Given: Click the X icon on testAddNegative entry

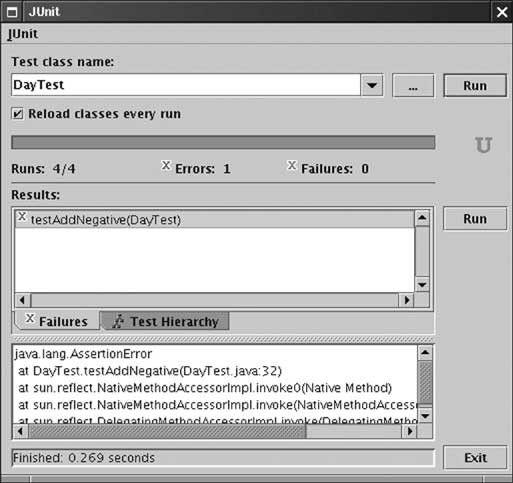Looking at the screenshot, I should 22,217.
